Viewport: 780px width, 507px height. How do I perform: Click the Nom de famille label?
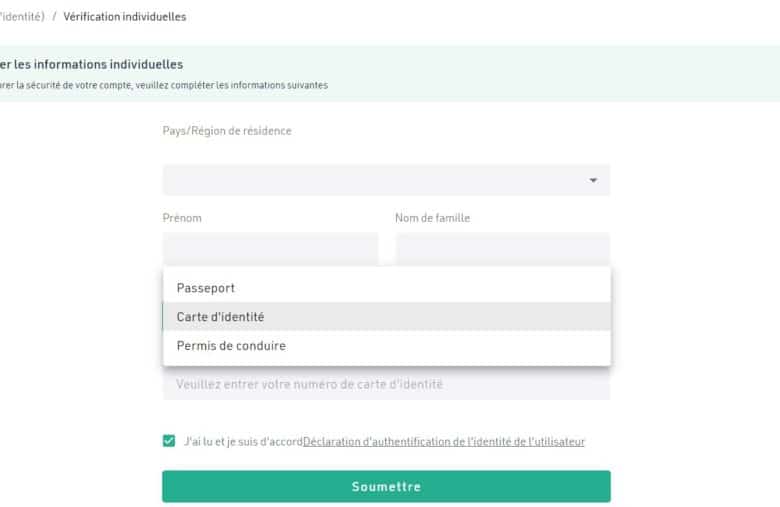432,218
